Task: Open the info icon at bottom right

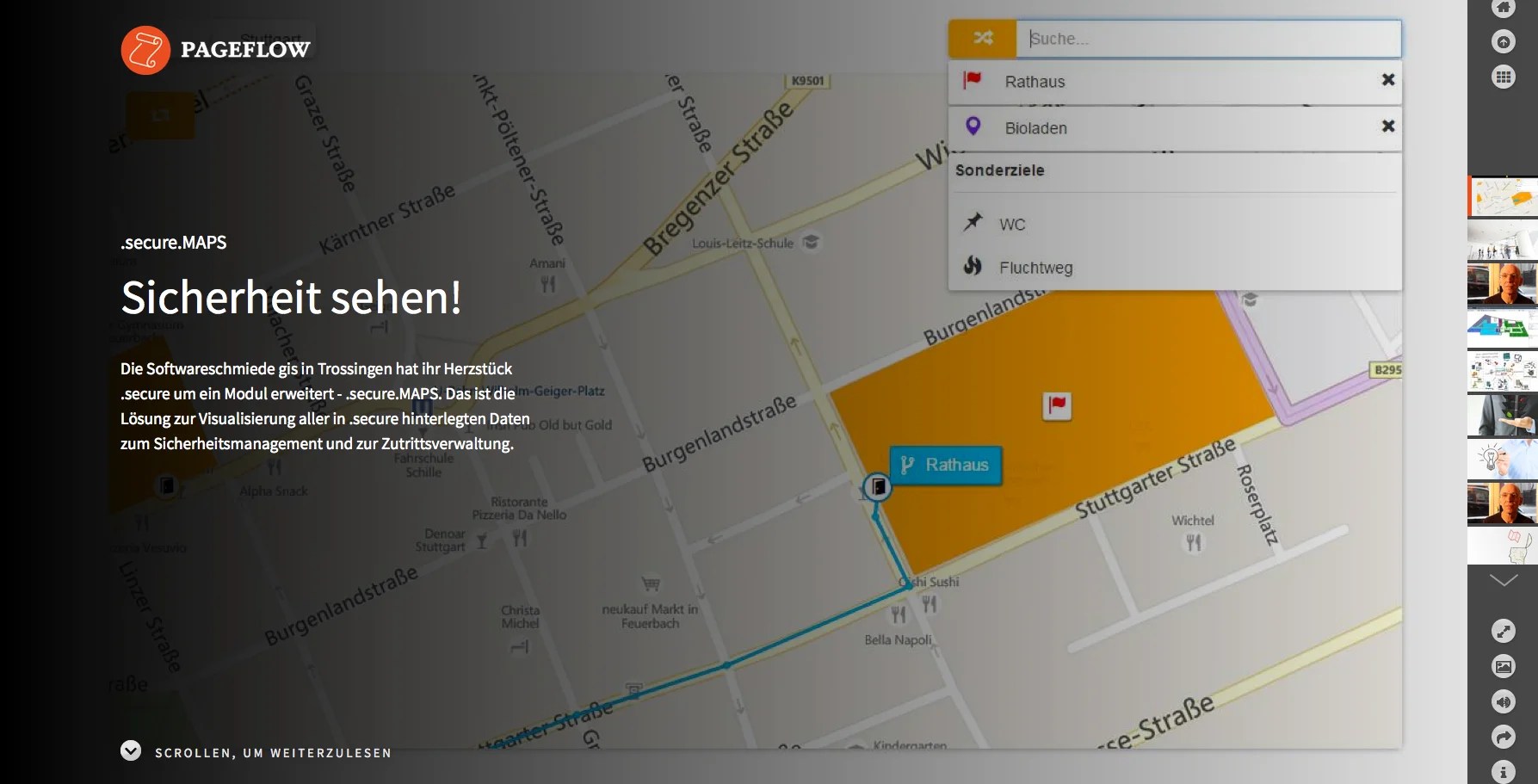Action: (1504, 772)
